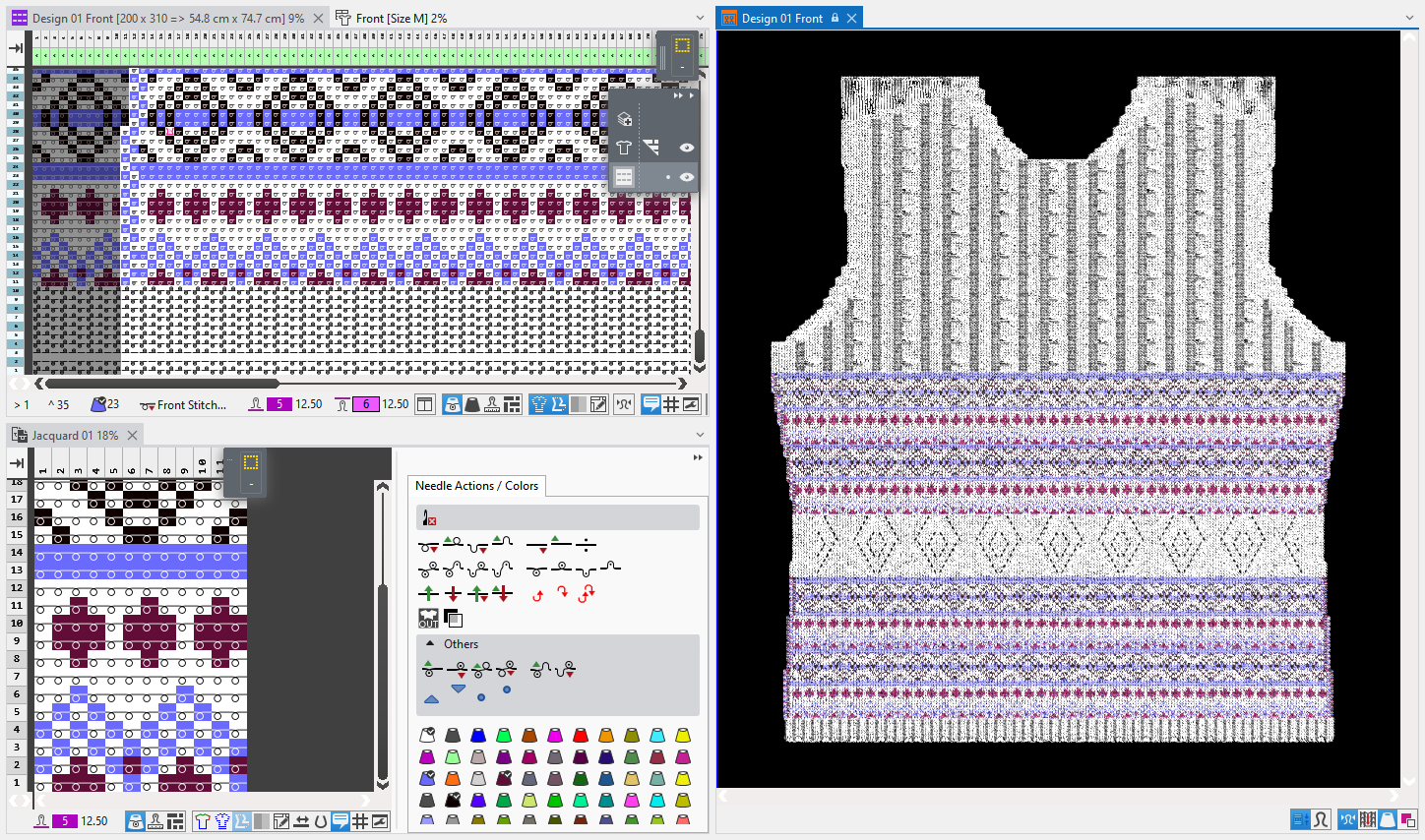Open the top-left panel tab list dropdown
This screenshot has height=840, width=1425.
coord(700,18)
